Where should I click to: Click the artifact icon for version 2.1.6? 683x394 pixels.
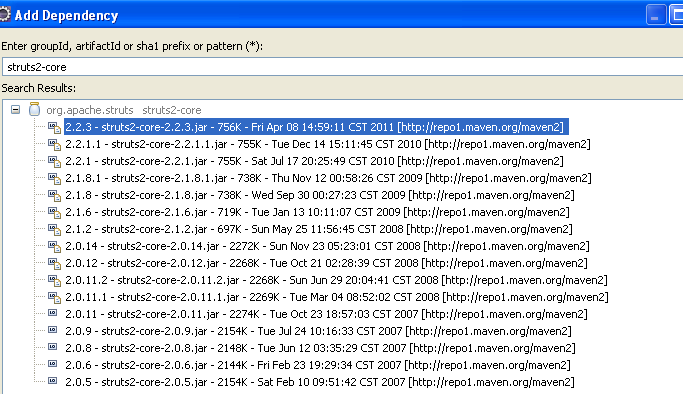pos(54,212)
